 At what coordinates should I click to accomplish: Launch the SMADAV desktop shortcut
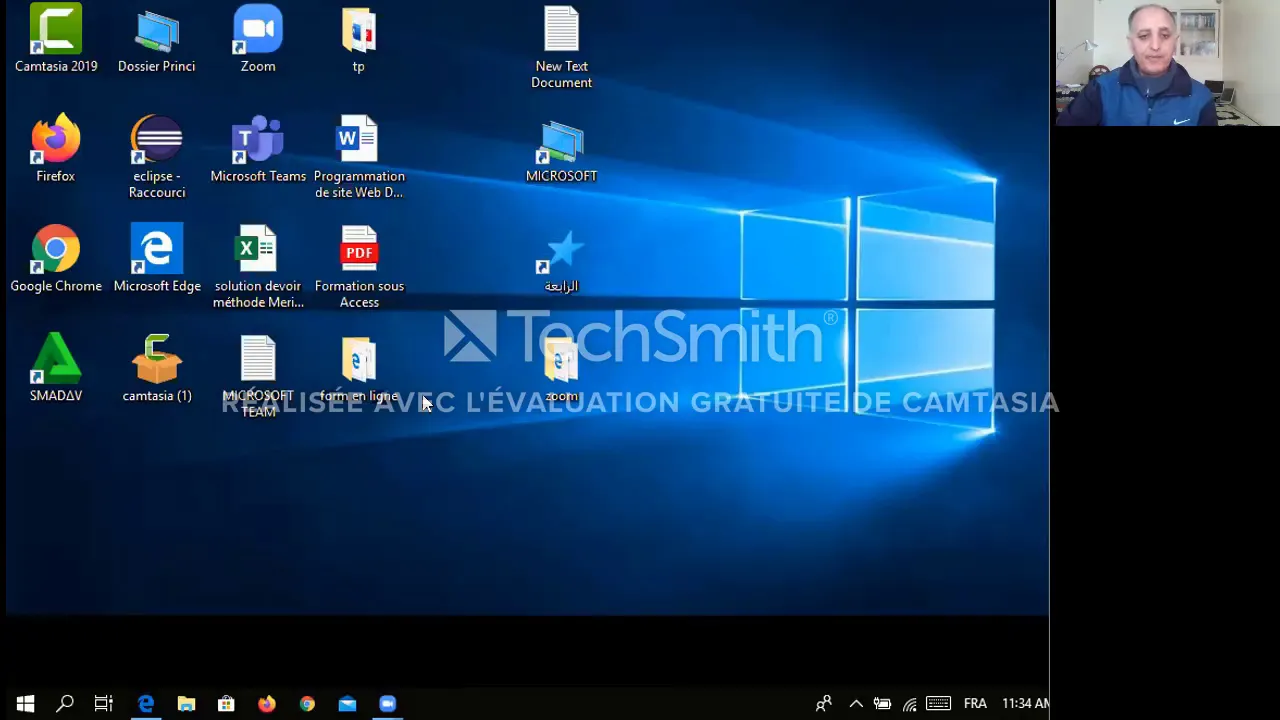coord(56,369)
